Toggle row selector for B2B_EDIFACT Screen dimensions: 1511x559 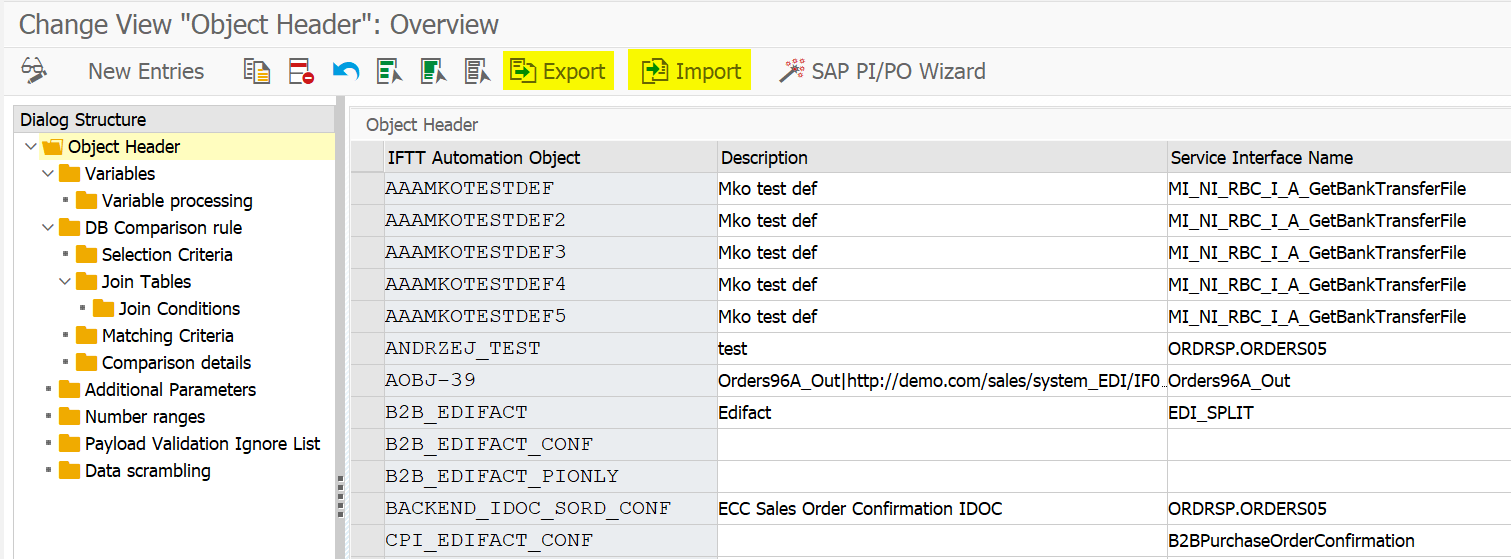pos(367,412)
